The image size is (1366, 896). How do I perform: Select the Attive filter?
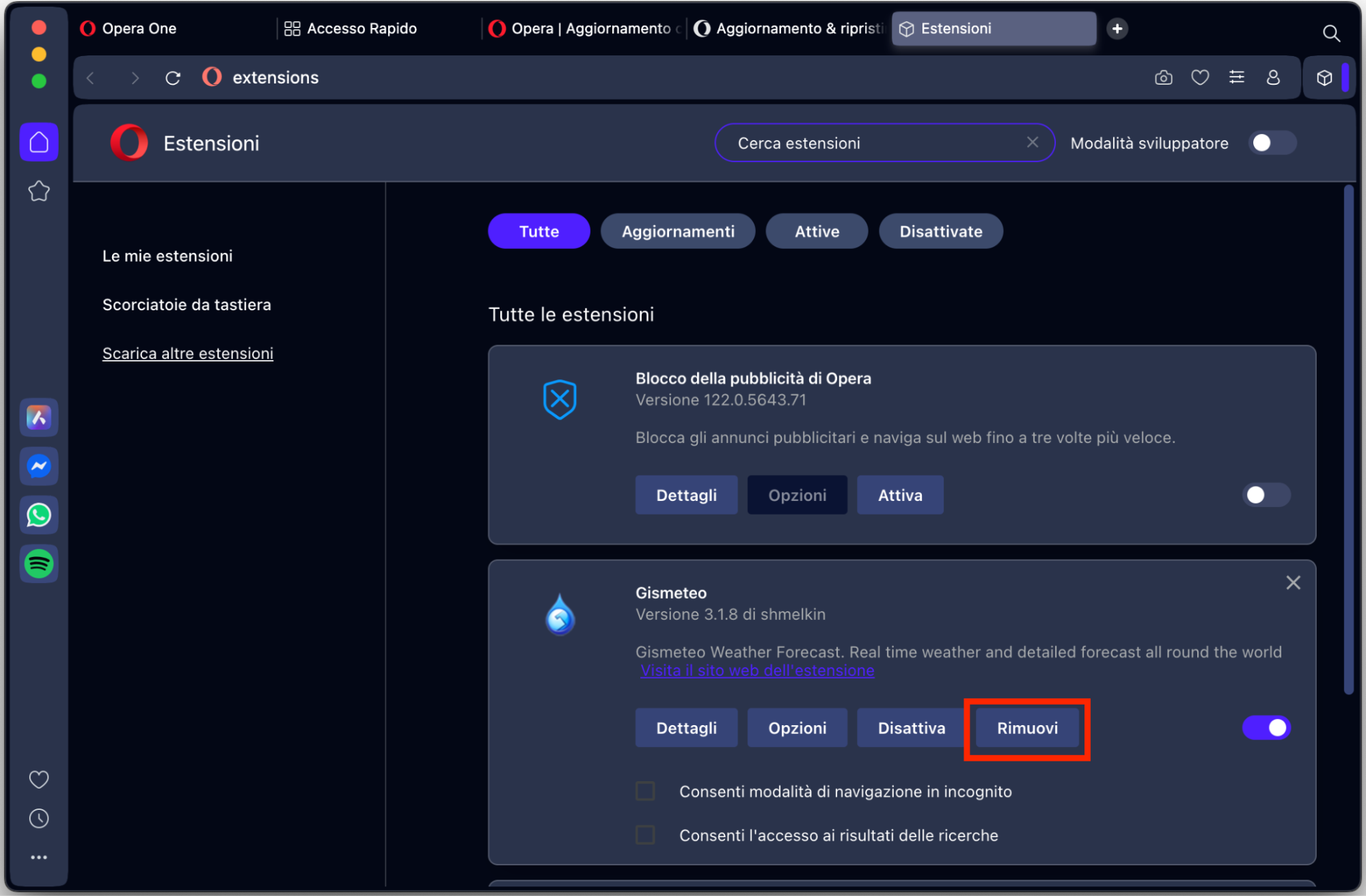[x=817, y=231]
